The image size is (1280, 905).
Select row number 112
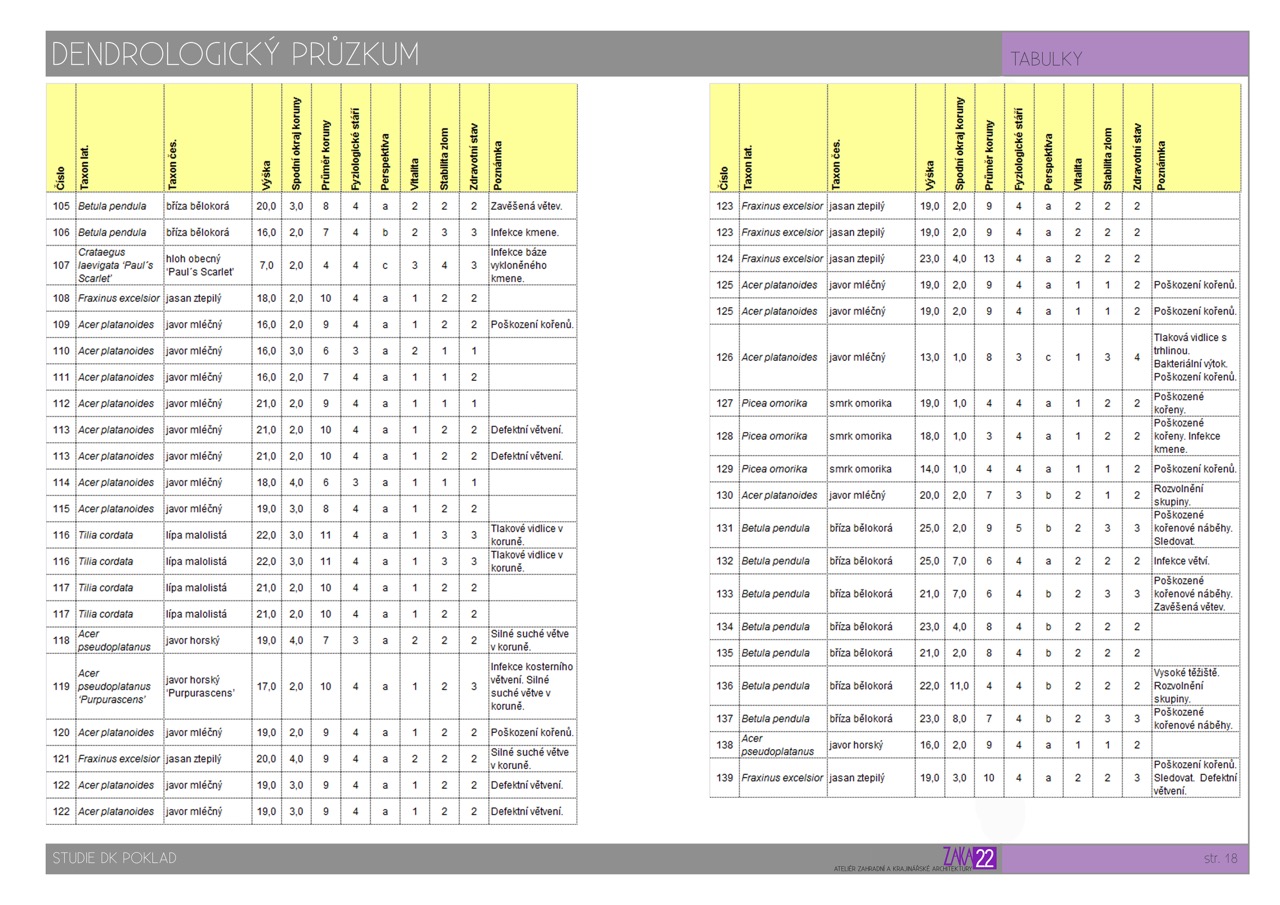coord(62,403)
